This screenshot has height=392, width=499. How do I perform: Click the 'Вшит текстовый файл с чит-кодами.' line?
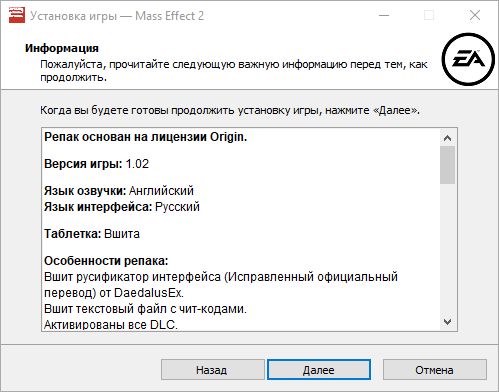pos(145,309)
